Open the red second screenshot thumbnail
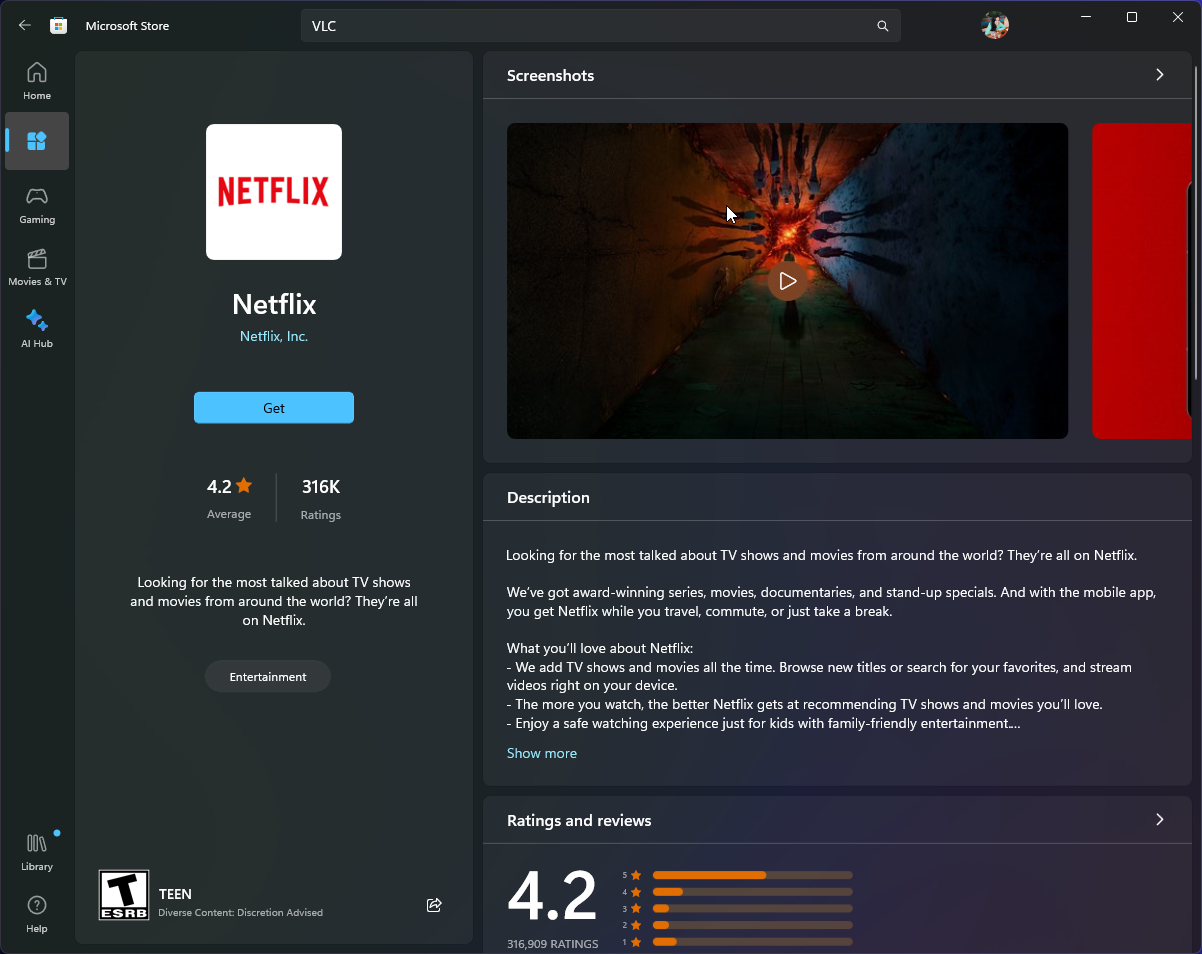Screen dimensions: 1202x954 (1141, 281)
